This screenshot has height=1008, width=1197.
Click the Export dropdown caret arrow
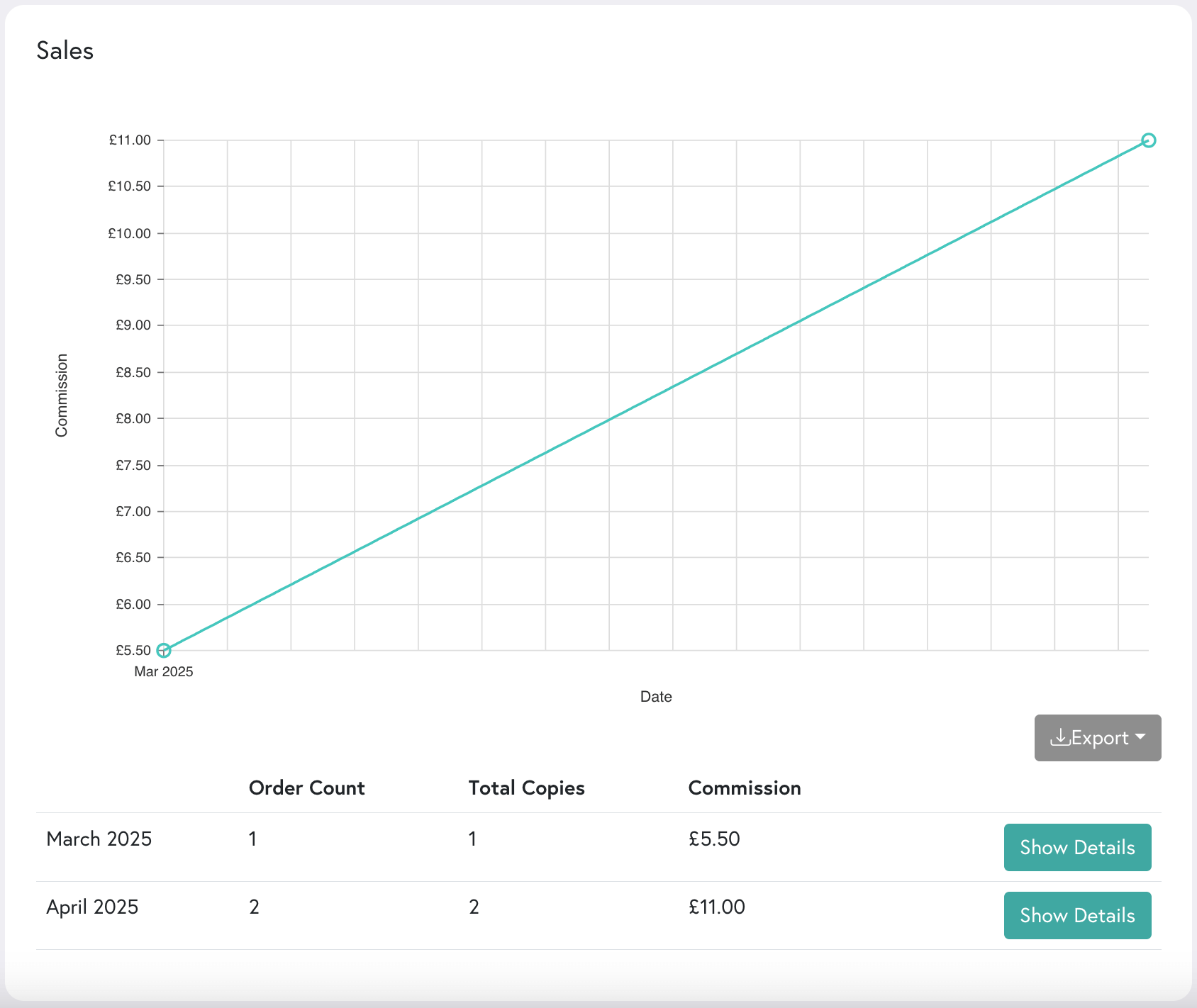[1141, 737]
